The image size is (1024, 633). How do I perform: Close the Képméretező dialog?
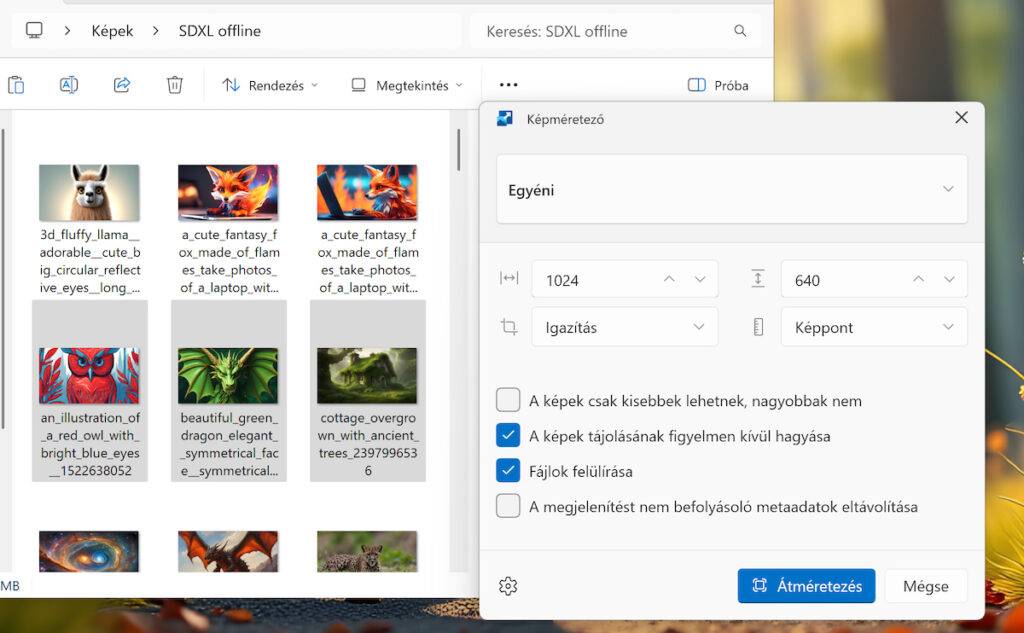click(961, 118)
